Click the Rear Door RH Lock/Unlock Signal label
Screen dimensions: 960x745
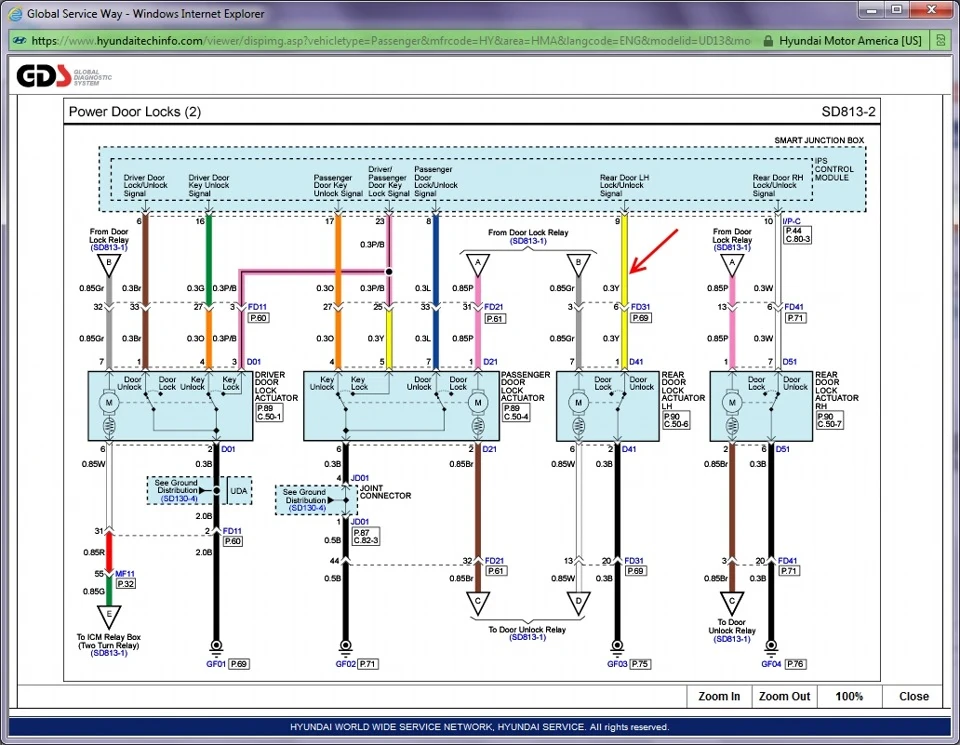778,185
